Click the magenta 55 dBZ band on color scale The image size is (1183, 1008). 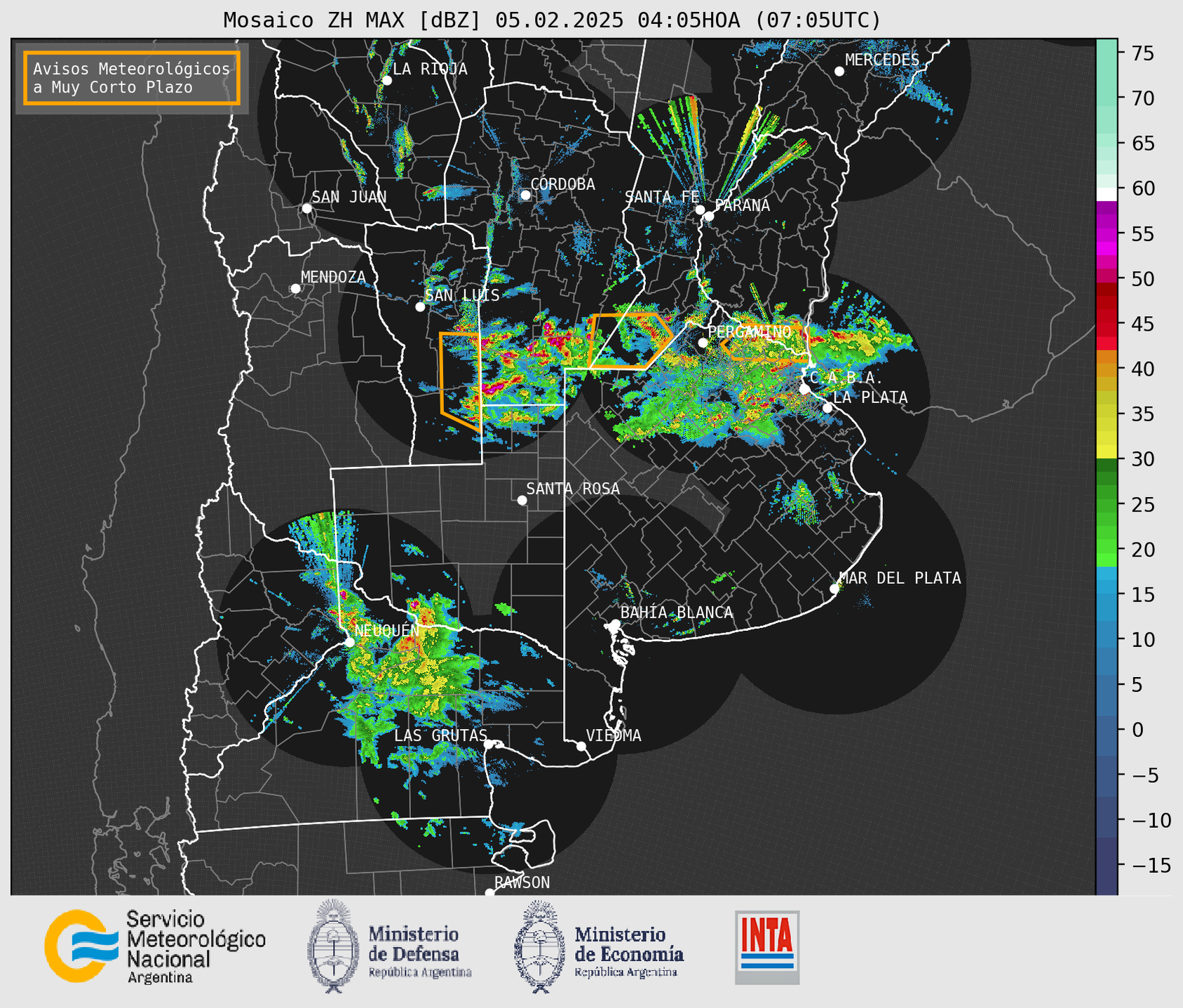click(1107, 235)
